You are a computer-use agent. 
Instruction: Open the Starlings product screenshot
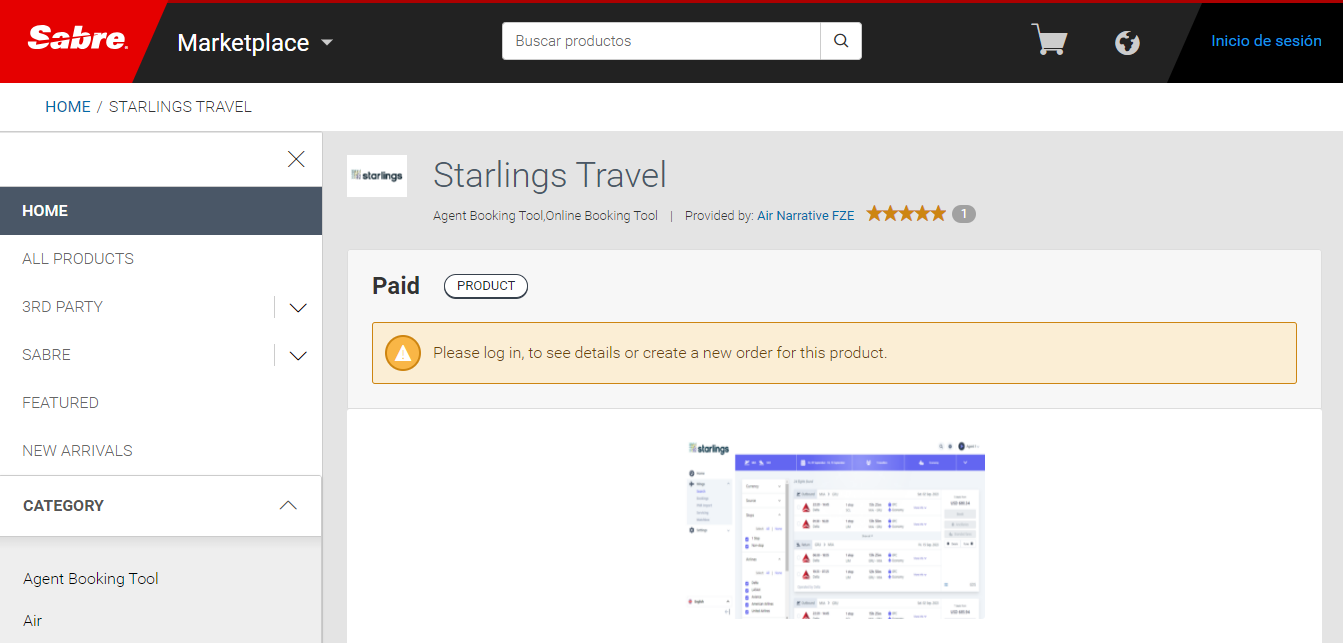835,528
